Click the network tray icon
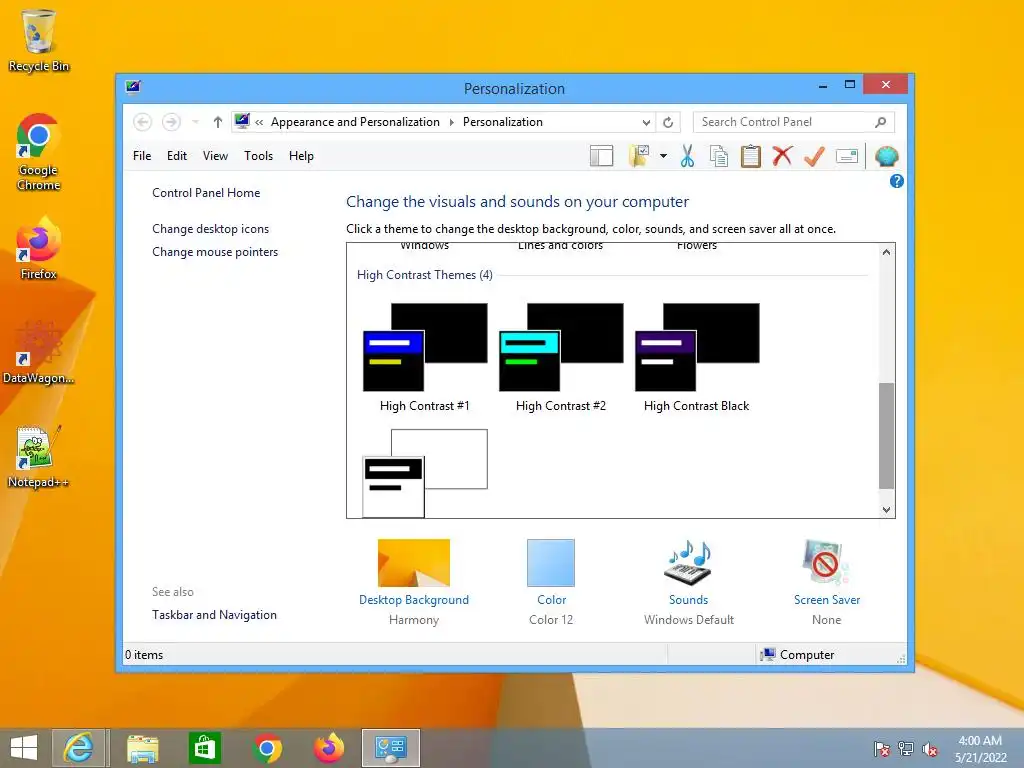 tap(906, 749)
